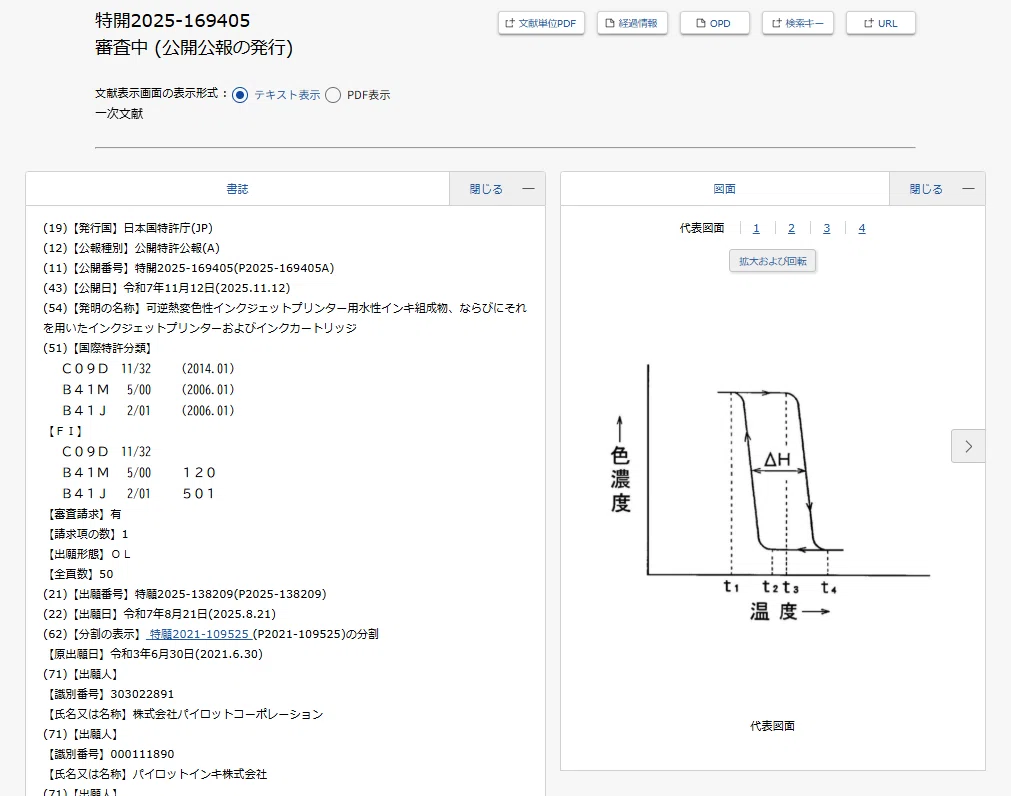This screenshot has width=1011, height=796.
Task: Select the 代表図面 drawing tab
Action: point(702,228)
